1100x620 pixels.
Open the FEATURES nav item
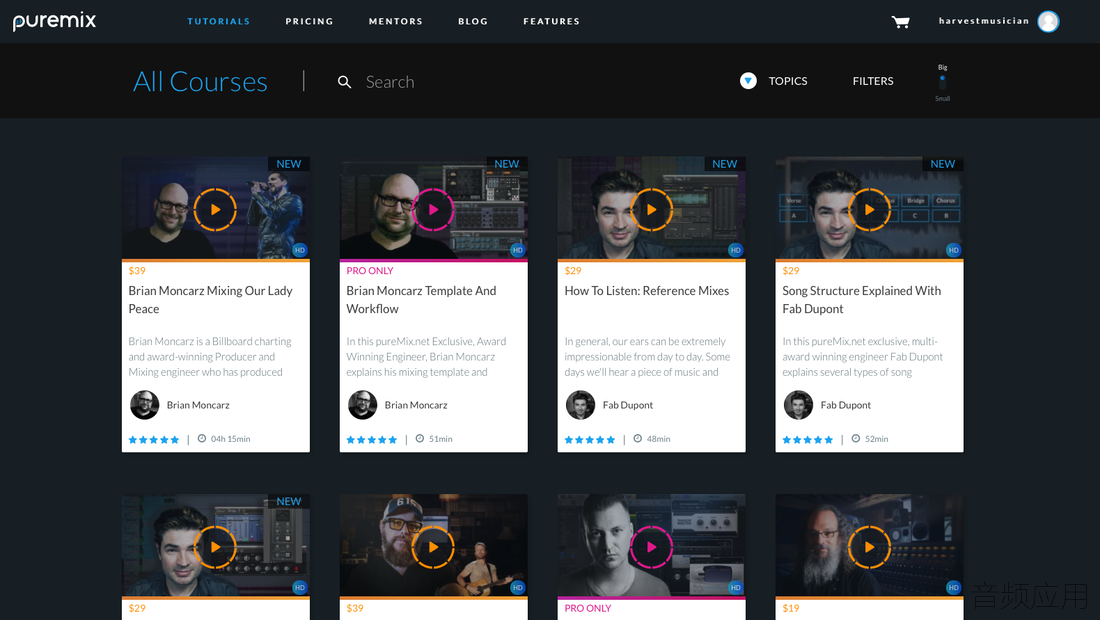[551, 22]
